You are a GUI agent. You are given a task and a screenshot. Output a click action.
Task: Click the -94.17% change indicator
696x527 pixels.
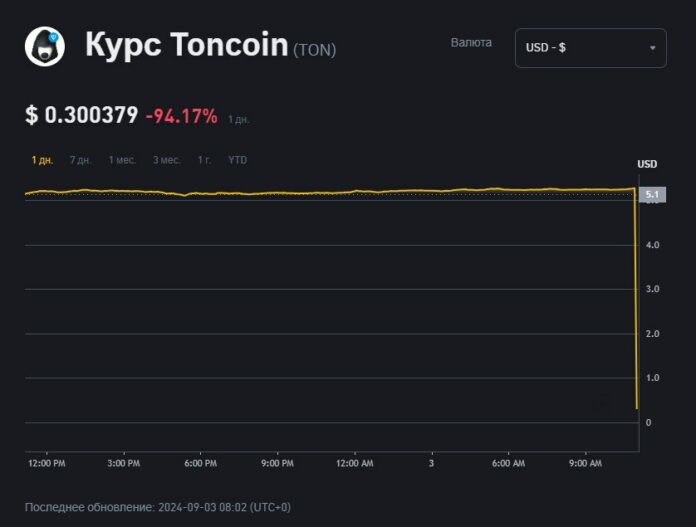[181, 116]
